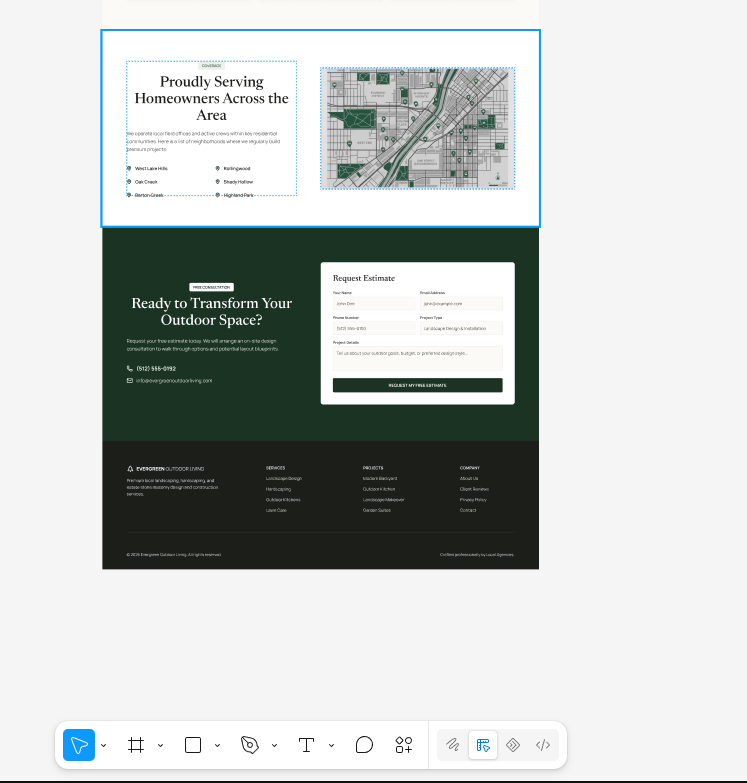The image size is (747, 783).
Task: Select 'EVERGREEN OUTDOOR LIVING' footer brand text
Action: pos(170,469)
